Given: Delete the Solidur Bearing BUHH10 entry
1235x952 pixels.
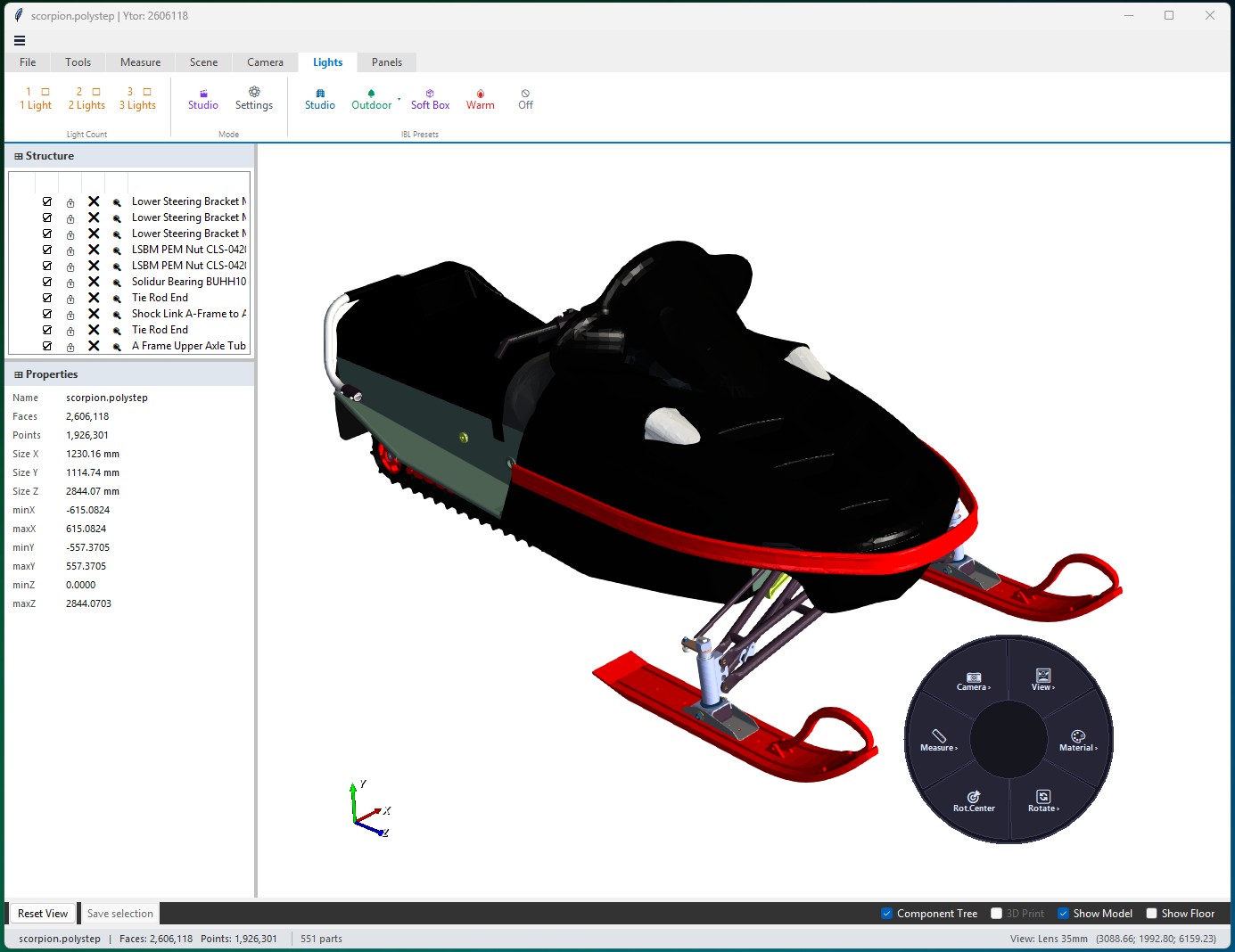Looking at the screenshot, I should [x=94, y=282].
